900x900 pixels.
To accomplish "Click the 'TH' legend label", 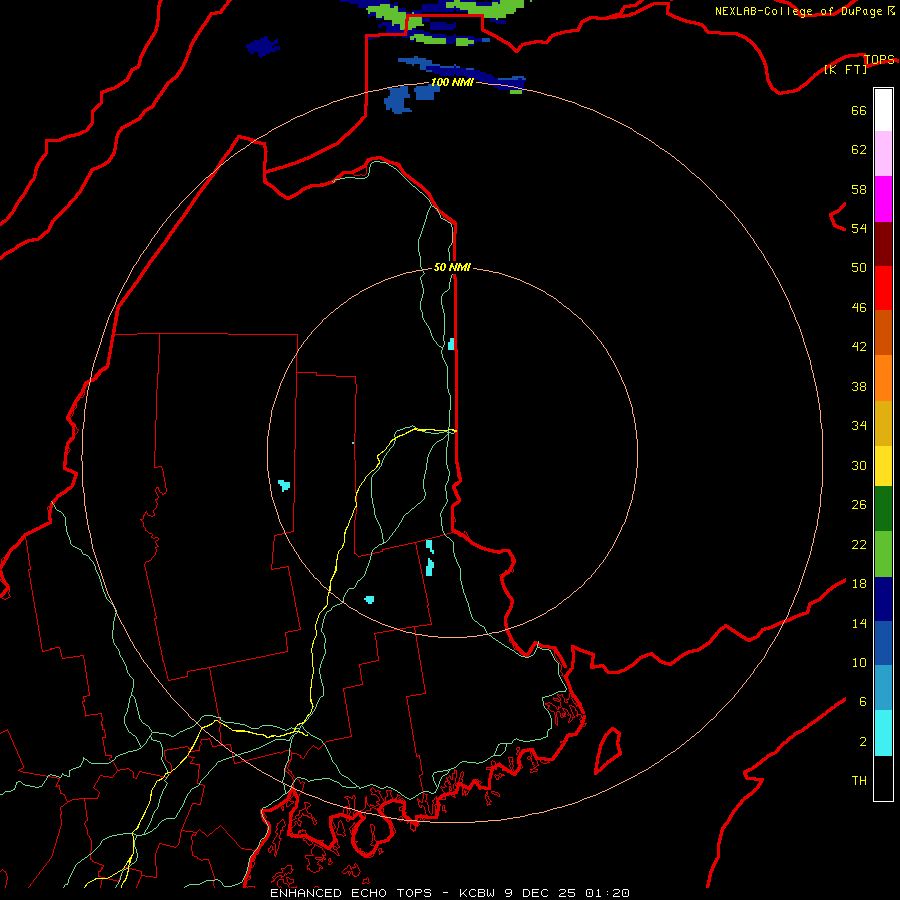I will (859, 781).
